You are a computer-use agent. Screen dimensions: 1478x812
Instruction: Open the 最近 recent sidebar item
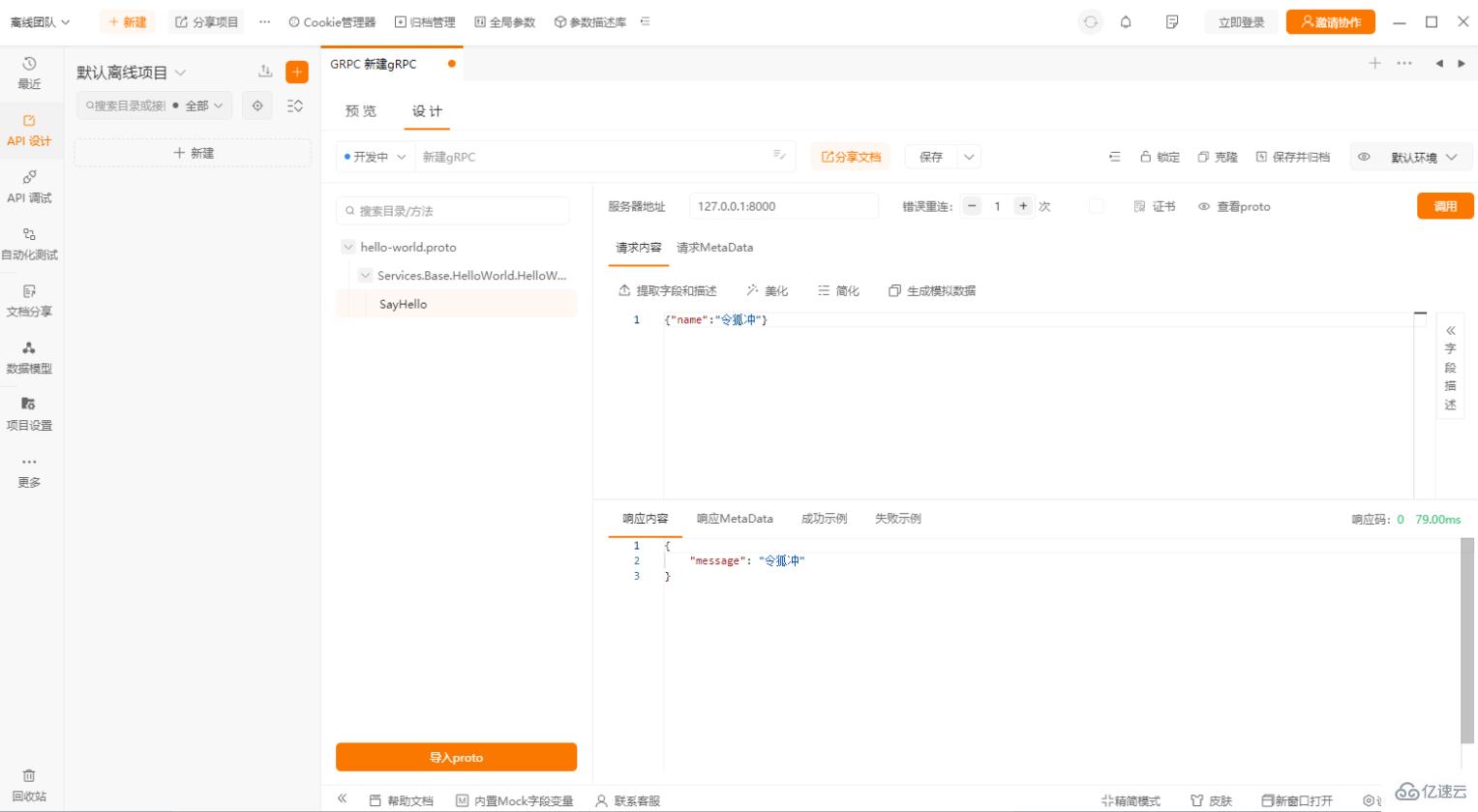(x=29, y=74)
